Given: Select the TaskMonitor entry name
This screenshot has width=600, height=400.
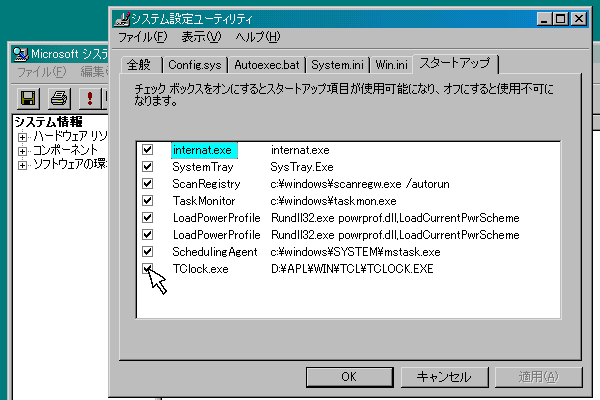Looking at the screenshot, I should [204, 201].
